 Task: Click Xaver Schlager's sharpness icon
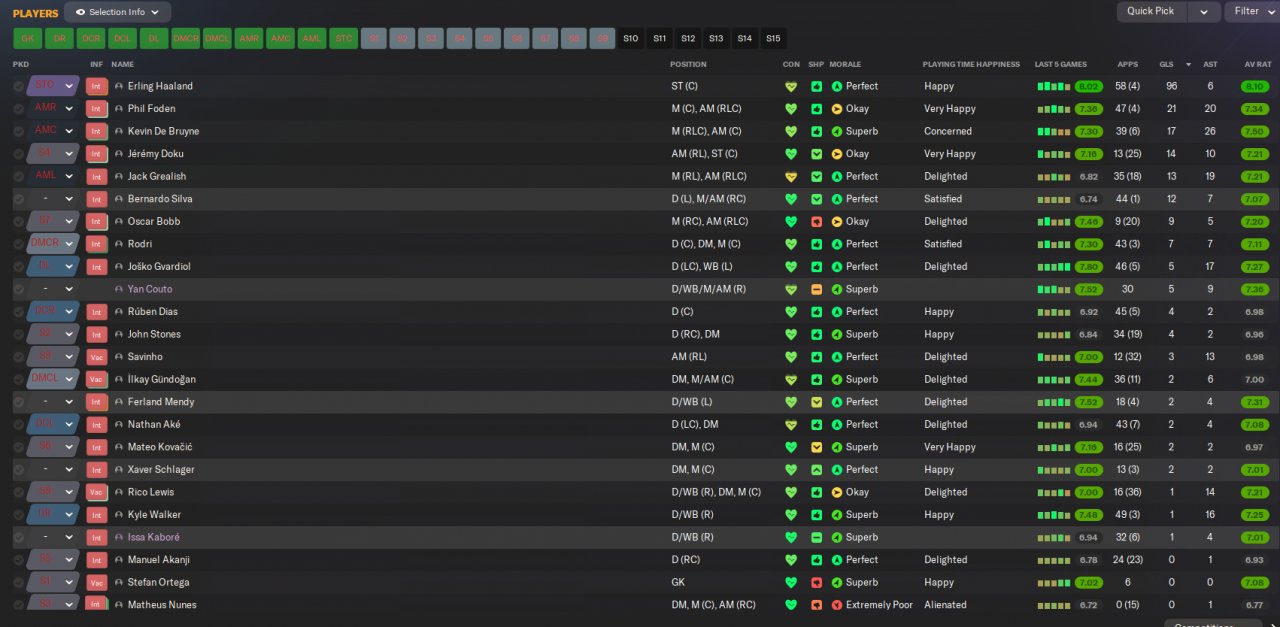tap(816, 470)
